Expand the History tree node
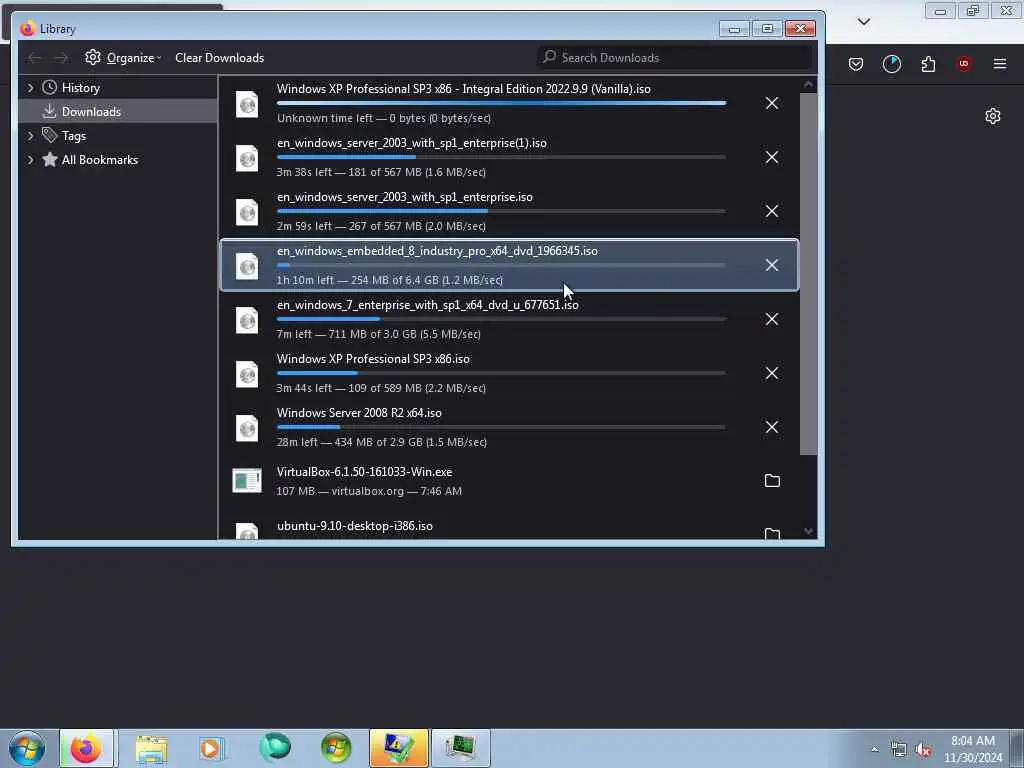1024x768 pixels. pos(30,88)
